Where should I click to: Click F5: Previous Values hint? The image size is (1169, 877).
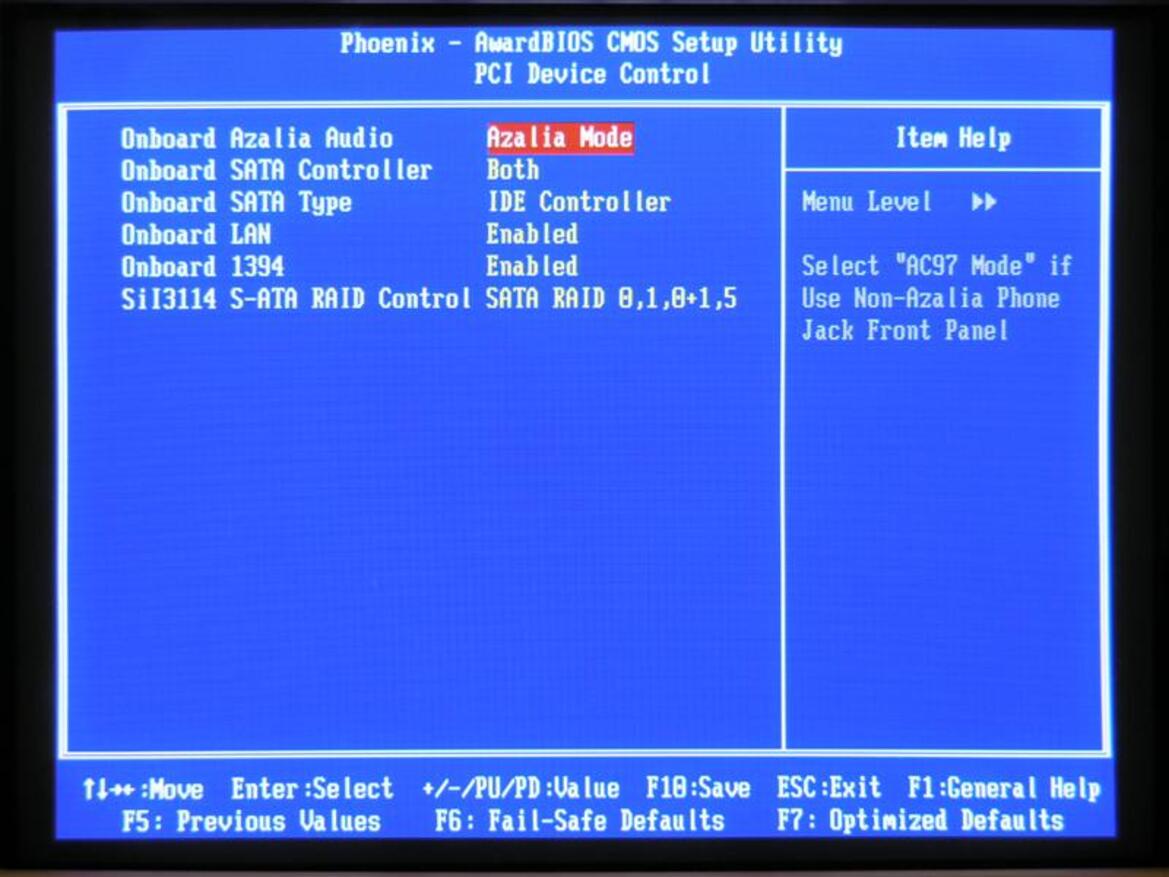coord(251,822)
